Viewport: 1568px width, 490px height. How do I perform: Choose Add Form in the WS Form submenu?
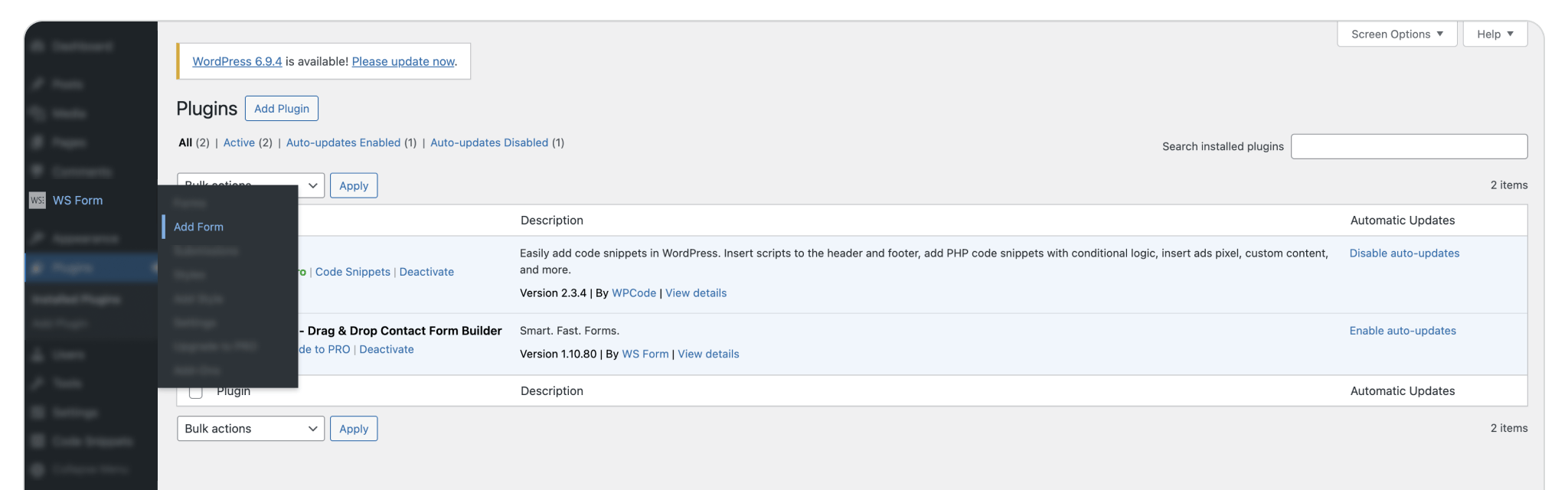pos(198,227)
